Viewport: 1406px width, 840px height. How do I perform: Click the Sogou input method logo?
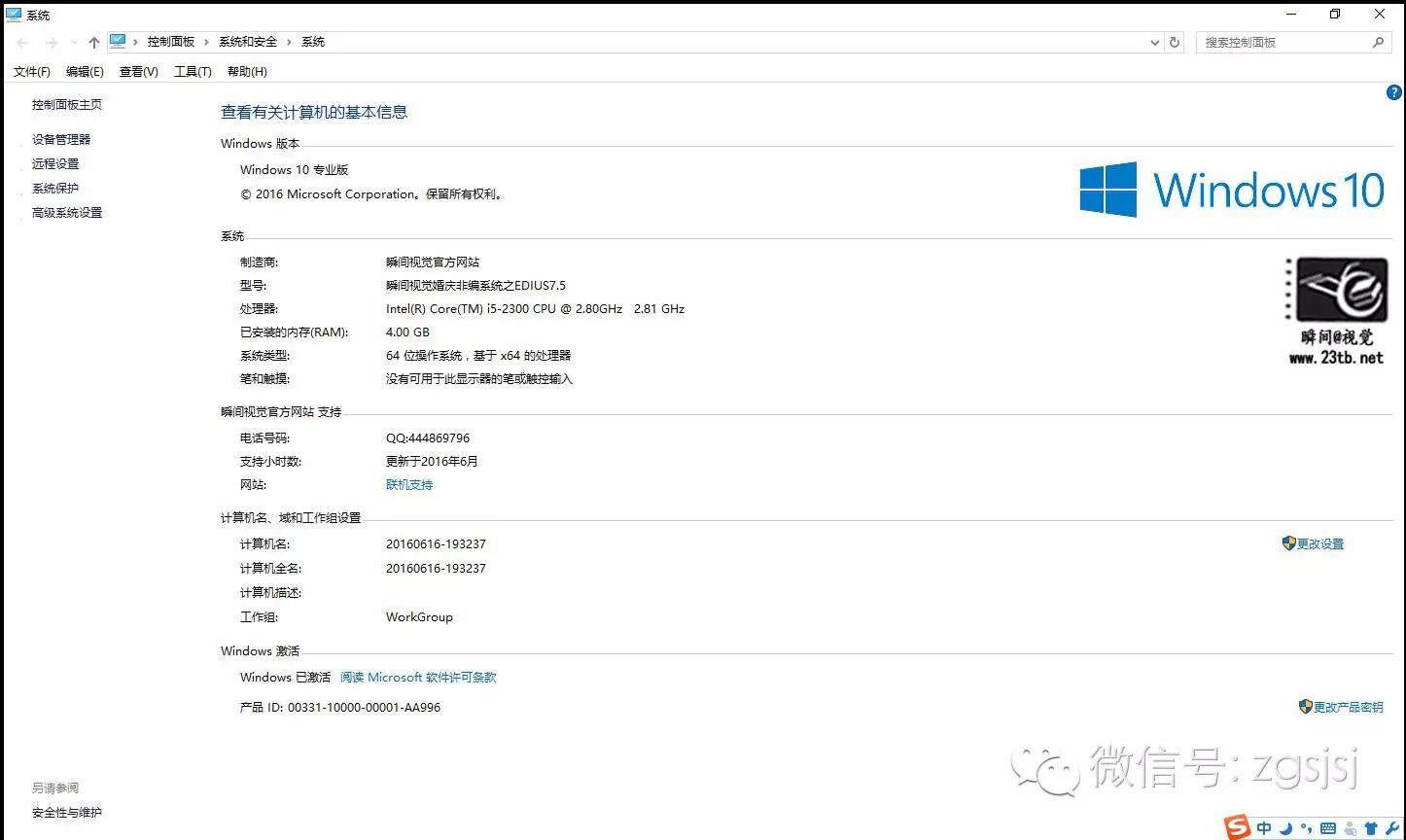(1238, 827)
